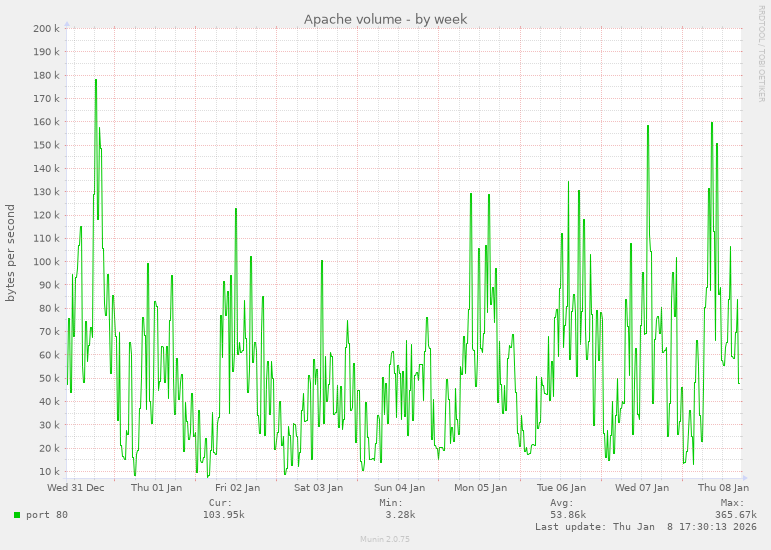
Task: Select the Max value 365.67k
Action: coord(736,515)
